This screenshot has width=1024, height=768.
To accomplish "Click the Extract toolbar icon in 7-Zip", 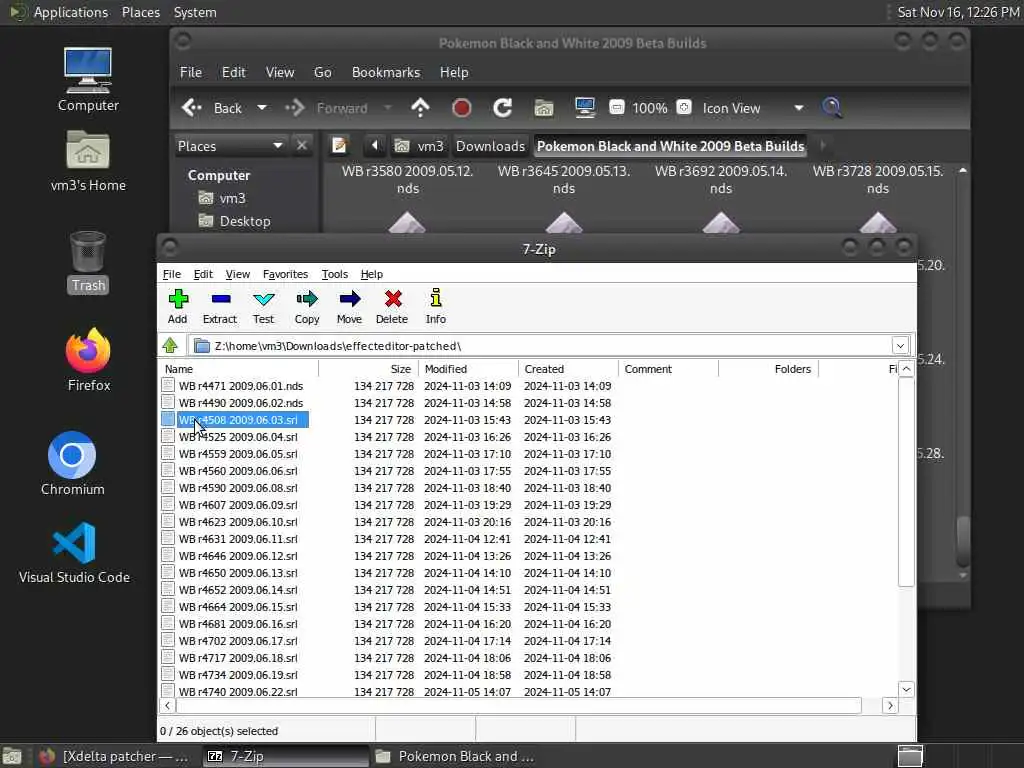I will (221, 300).
